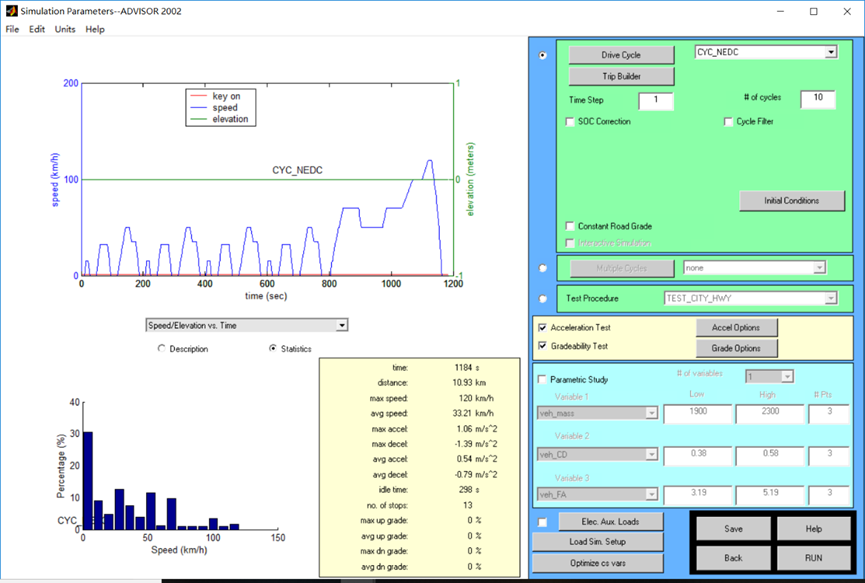Uncheck the Acceleration Test checkbox
This screenshot has width=865, height=583.
(x=543, y=328)
